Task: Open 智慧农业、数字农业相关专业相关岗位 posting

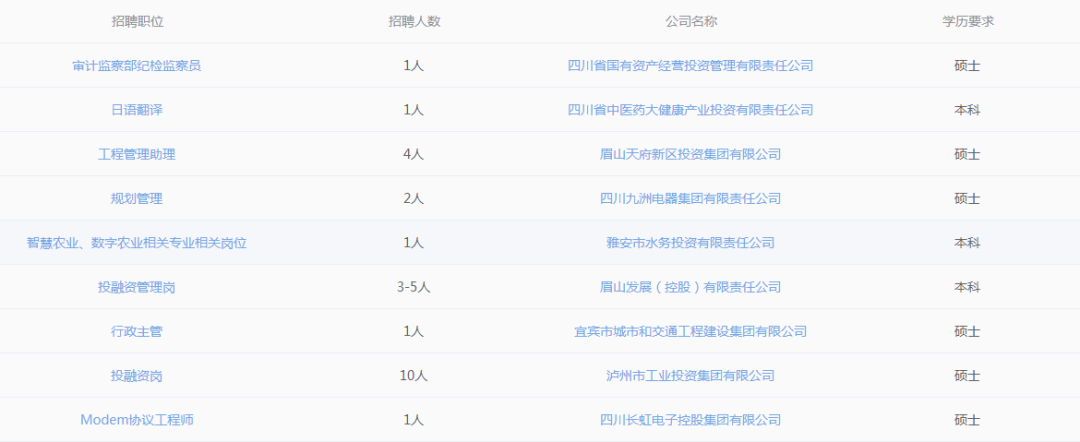Action: pos(137,243)
